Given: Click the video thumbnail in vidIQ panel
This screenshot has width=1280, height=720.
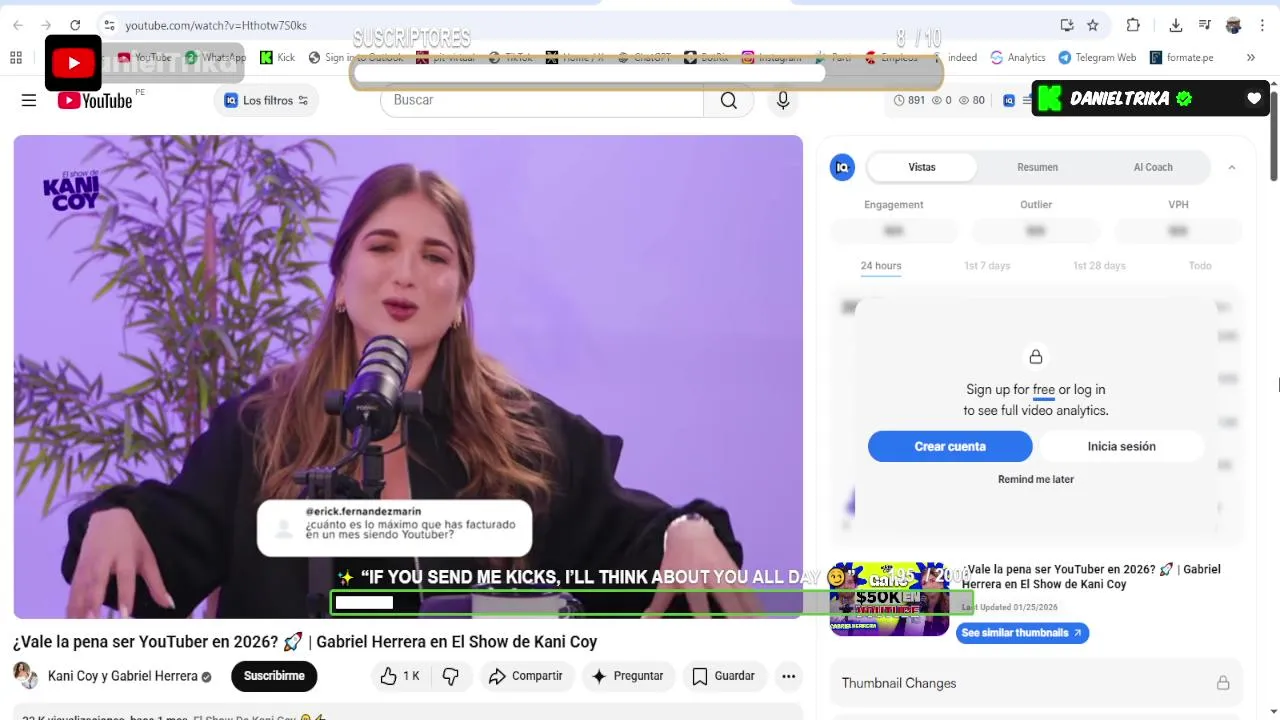Looking at the screenshot, I should point(889,598).
